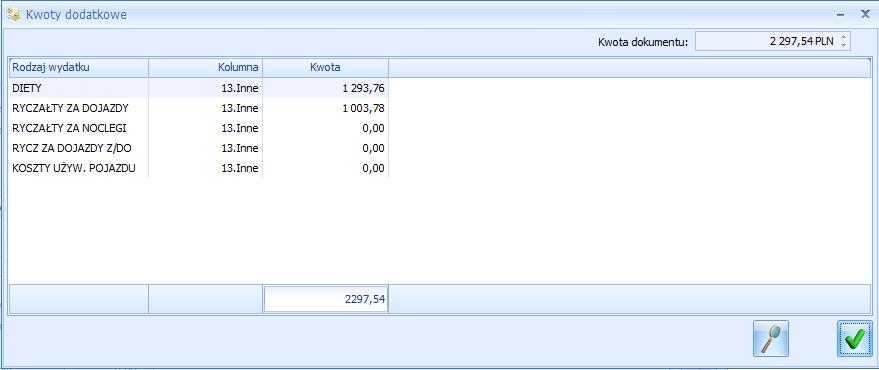
Task: Increase Kwota dokumentu with the up arrow
Action: [844, 38]
